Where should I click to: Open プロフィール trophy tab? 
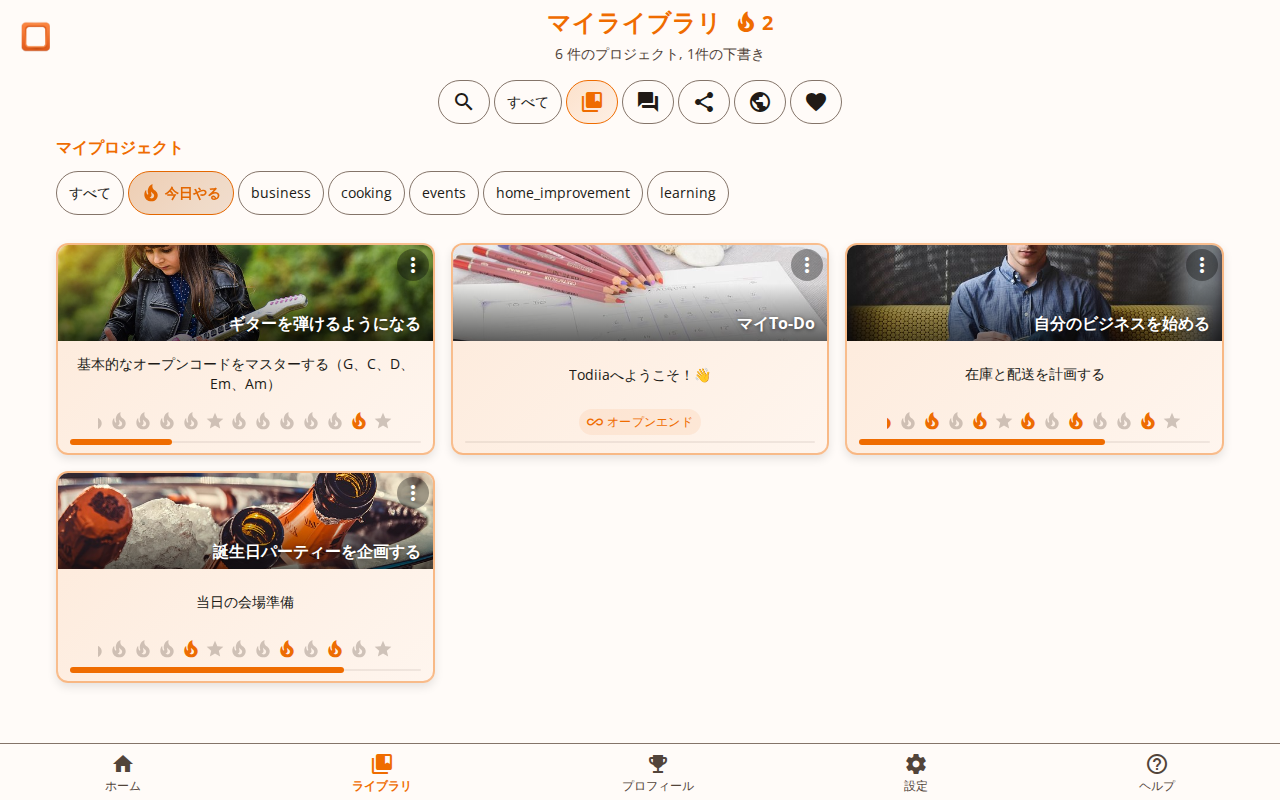[658, 772]
